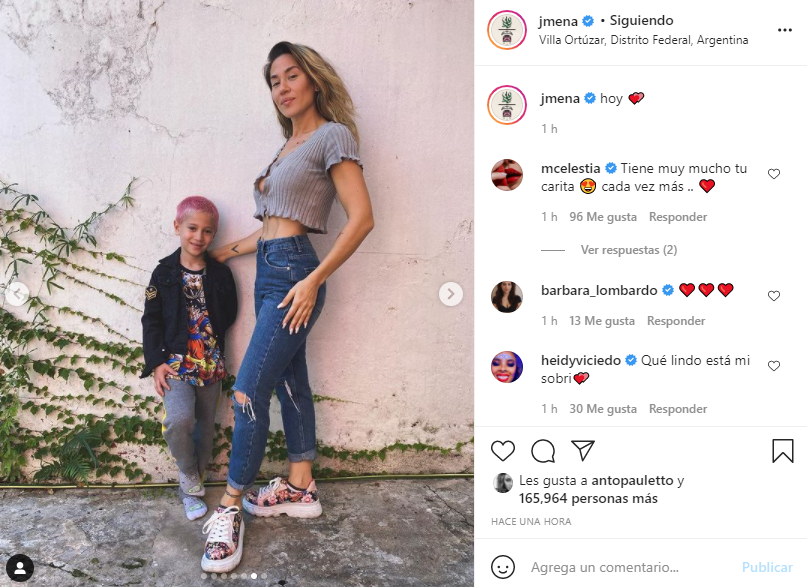807x587 pixels.
Task: Share post via paper plane icon
Action: [583, 450]
